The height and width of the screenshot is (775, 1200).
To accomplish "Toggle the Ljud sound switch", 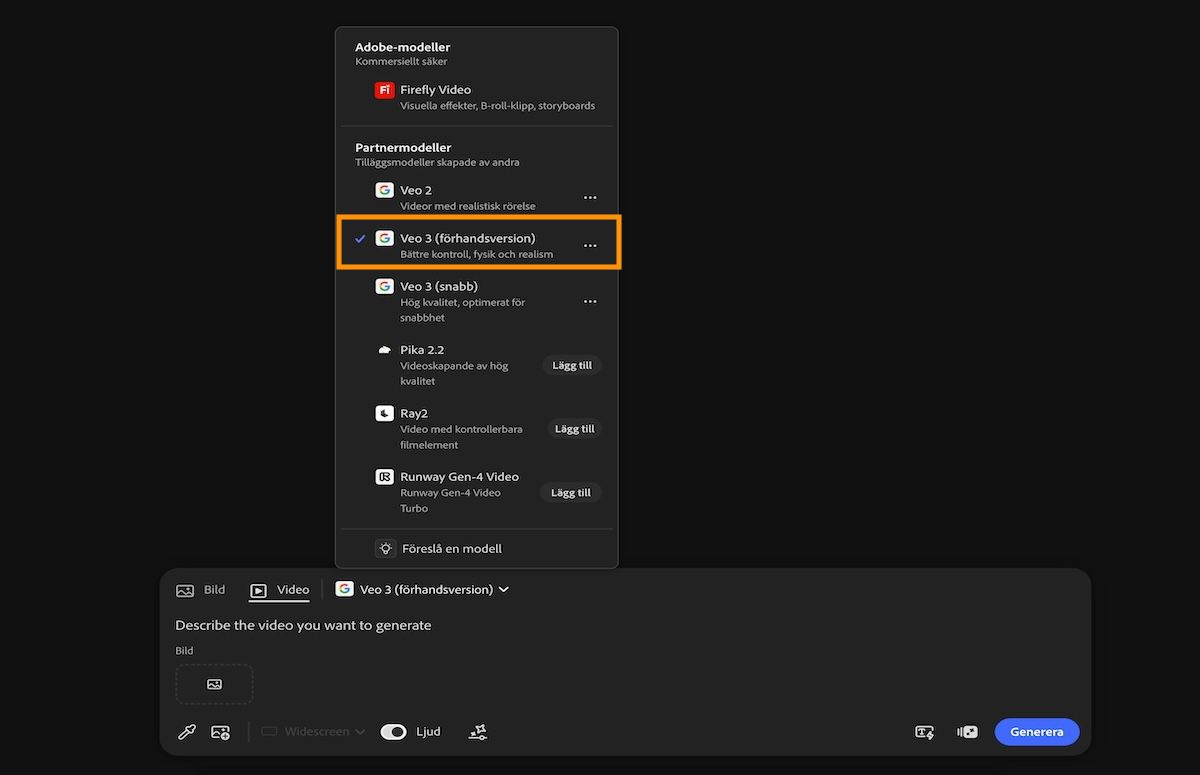I will (x=393, y=732).
